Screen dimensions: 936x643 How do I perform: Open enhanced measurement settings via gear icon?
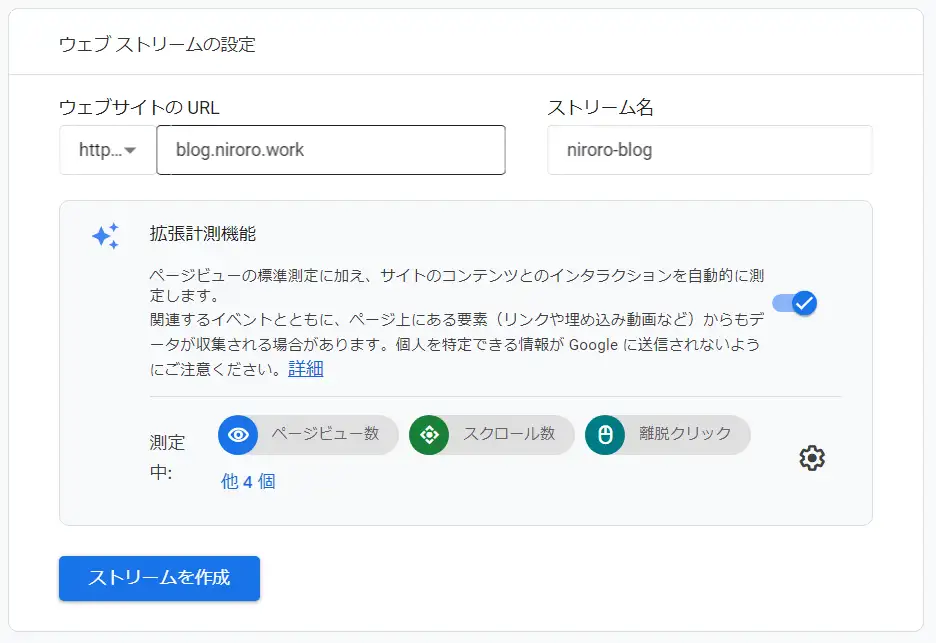812,458
